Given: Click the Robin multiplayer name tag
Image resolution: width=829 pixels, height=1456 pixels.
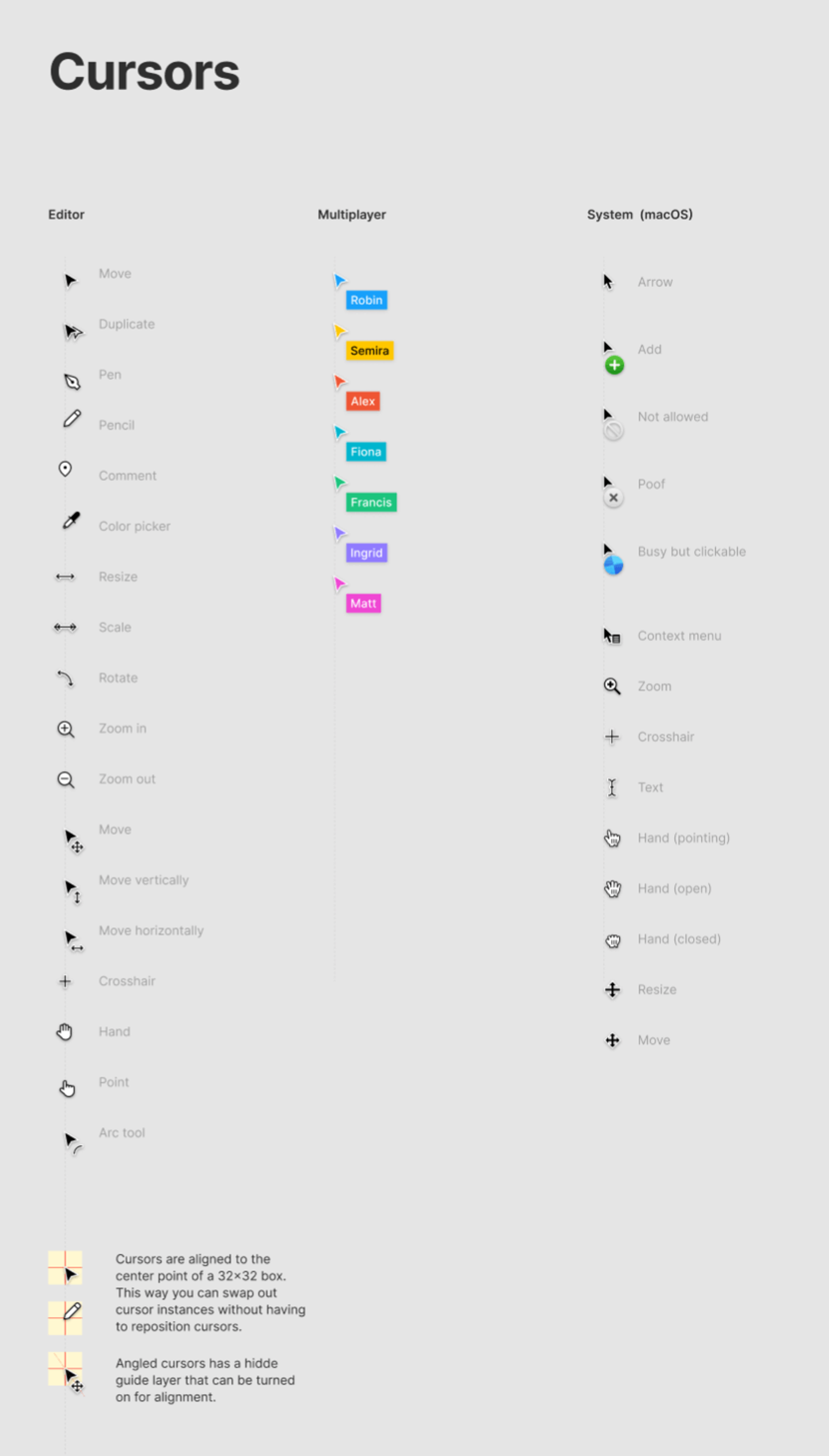Looking at the screenshot, I should pyautogui.click(x=366, y=300).
